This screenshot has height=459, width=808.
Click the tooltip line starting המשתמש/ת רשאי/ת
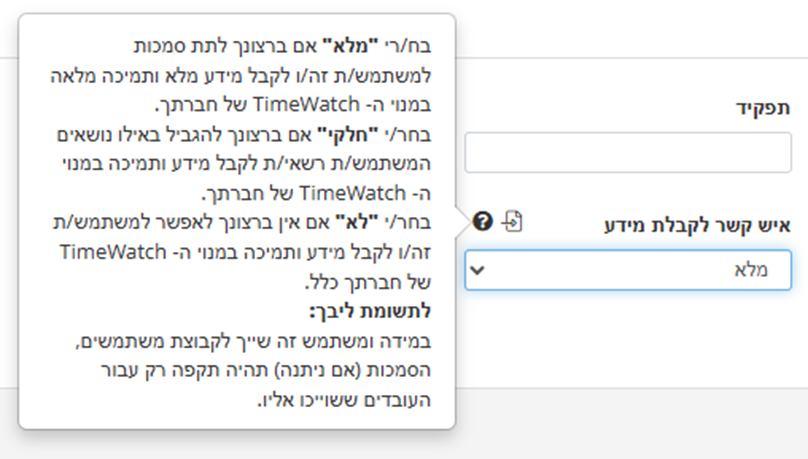[x=246, y=164]
